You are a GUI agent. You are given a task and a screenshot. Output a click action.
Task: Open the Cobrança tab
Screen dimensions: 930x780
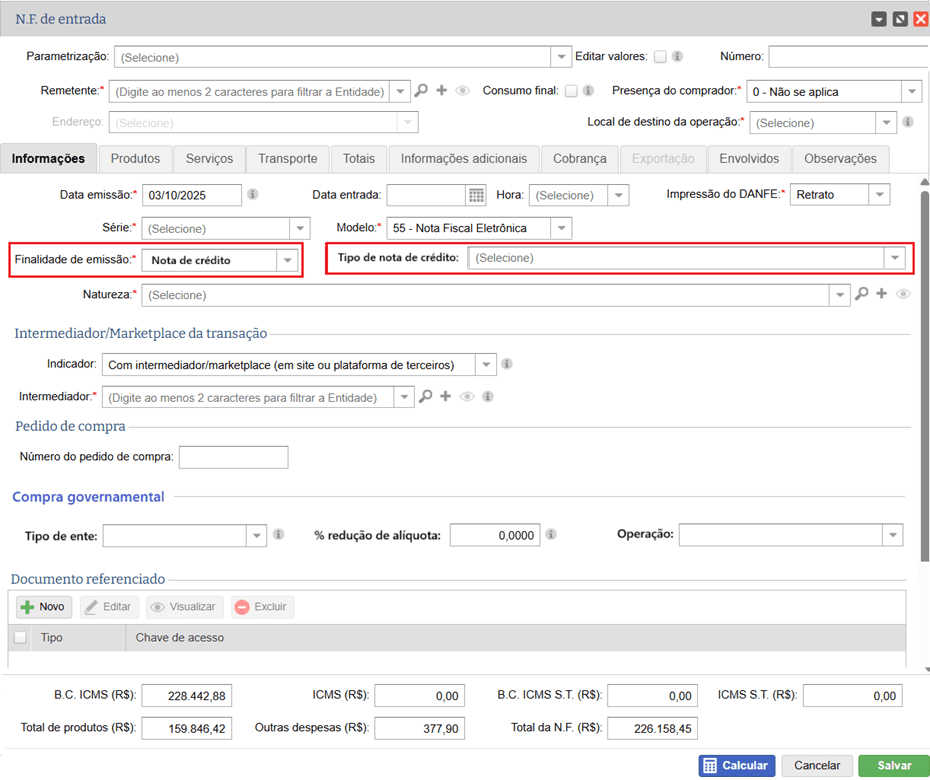point(579,158)
